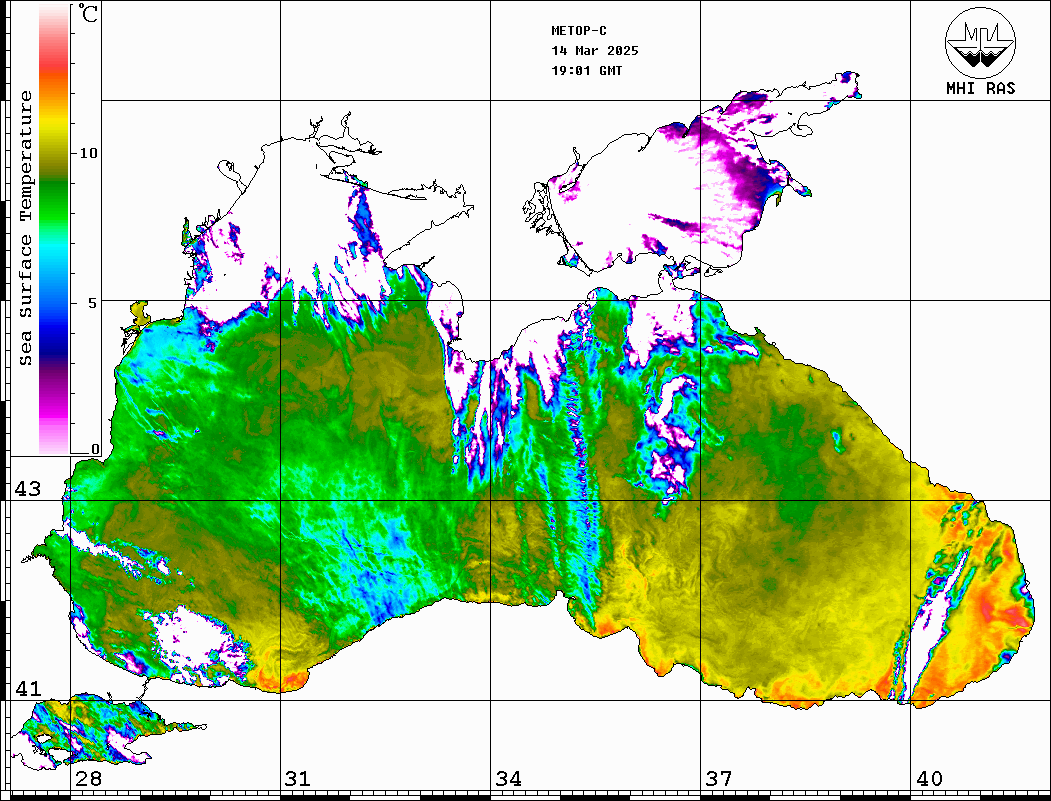Click the "0" tick on temperature scale
Viewport: 1051px width, 801px height.
pos(95,449)
